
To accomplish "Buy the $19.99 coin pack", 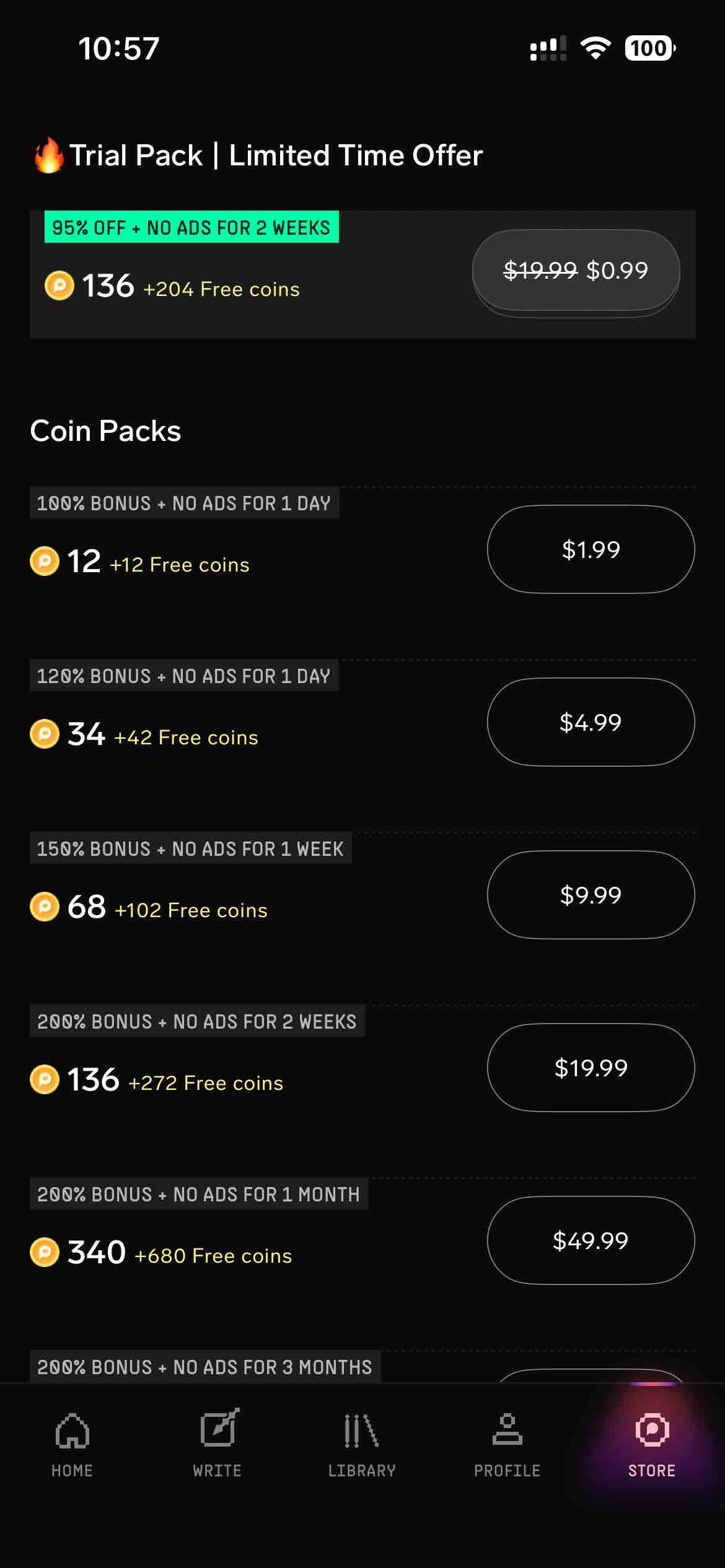I will pyautogui.click(x=591, y=1068).
